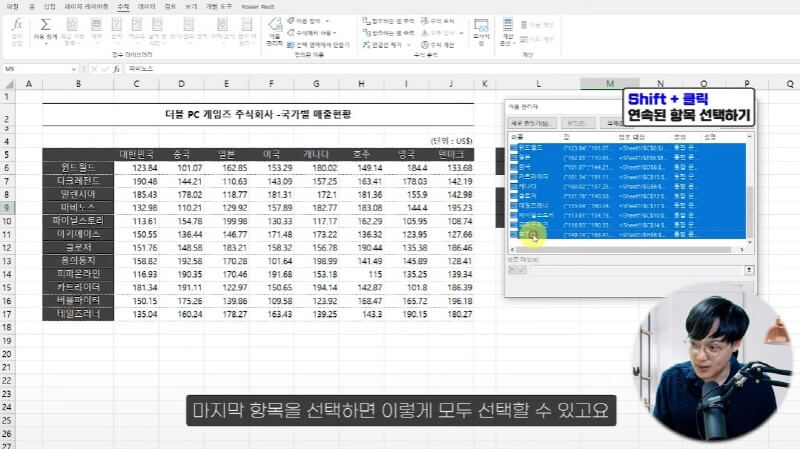Click the select-all corner of the sheet
The height and width of the screenshot is (449, 800).
tap(8, 84)
